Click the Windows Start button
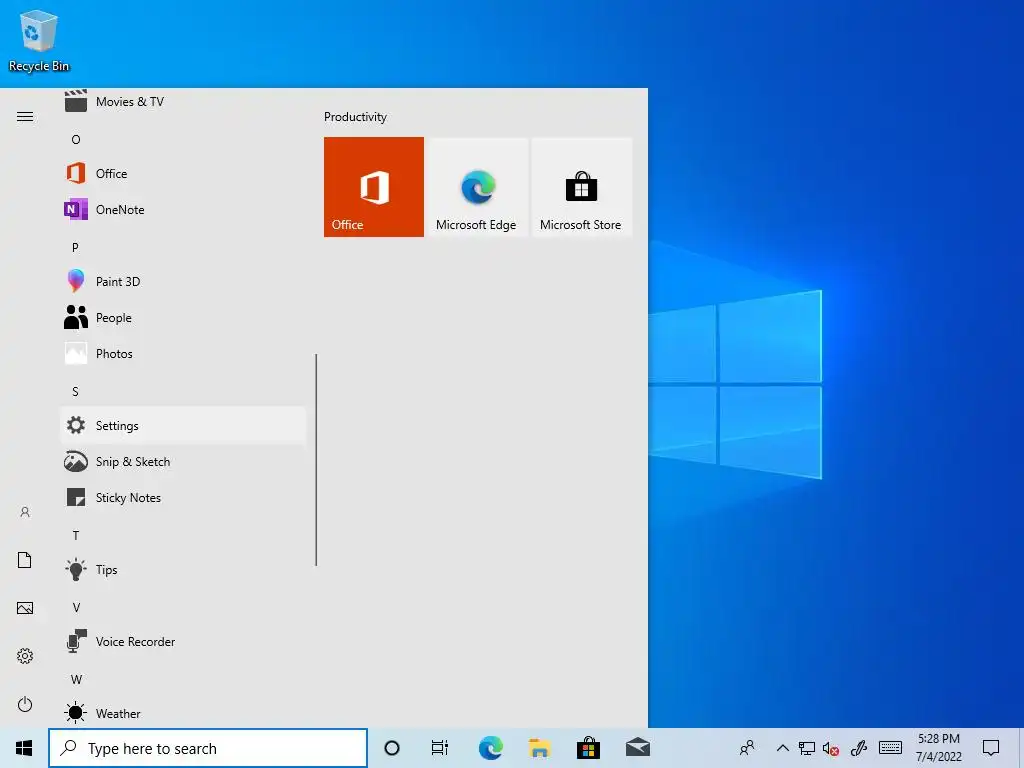Image resolution: width=1024 pixels, height=768 pixels. (24, 748)
